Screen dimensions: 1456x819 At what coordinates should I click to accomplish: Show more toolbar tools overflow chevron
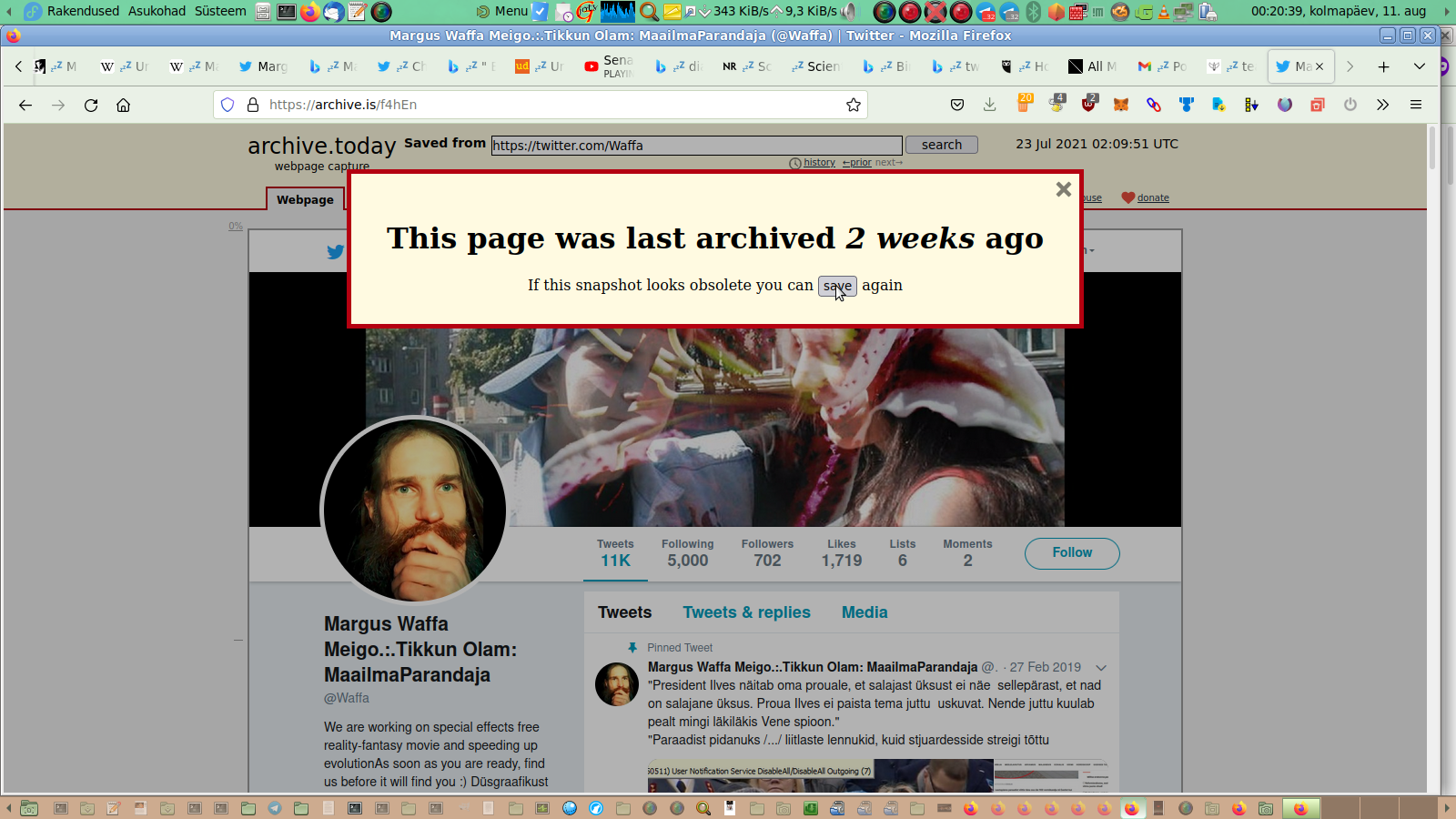(1383, 105)
